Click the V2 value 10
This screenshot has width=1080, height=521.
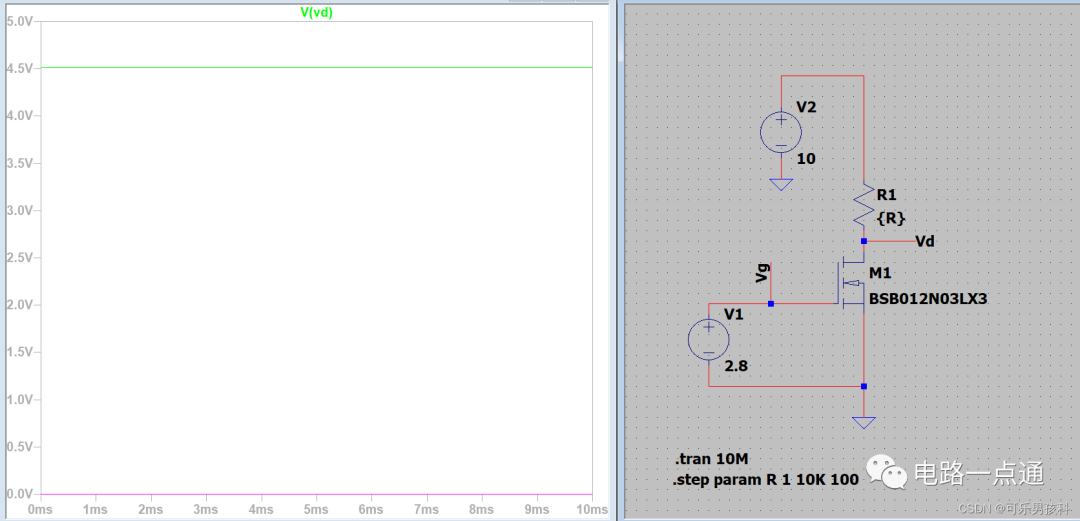[x=806, y=159]
